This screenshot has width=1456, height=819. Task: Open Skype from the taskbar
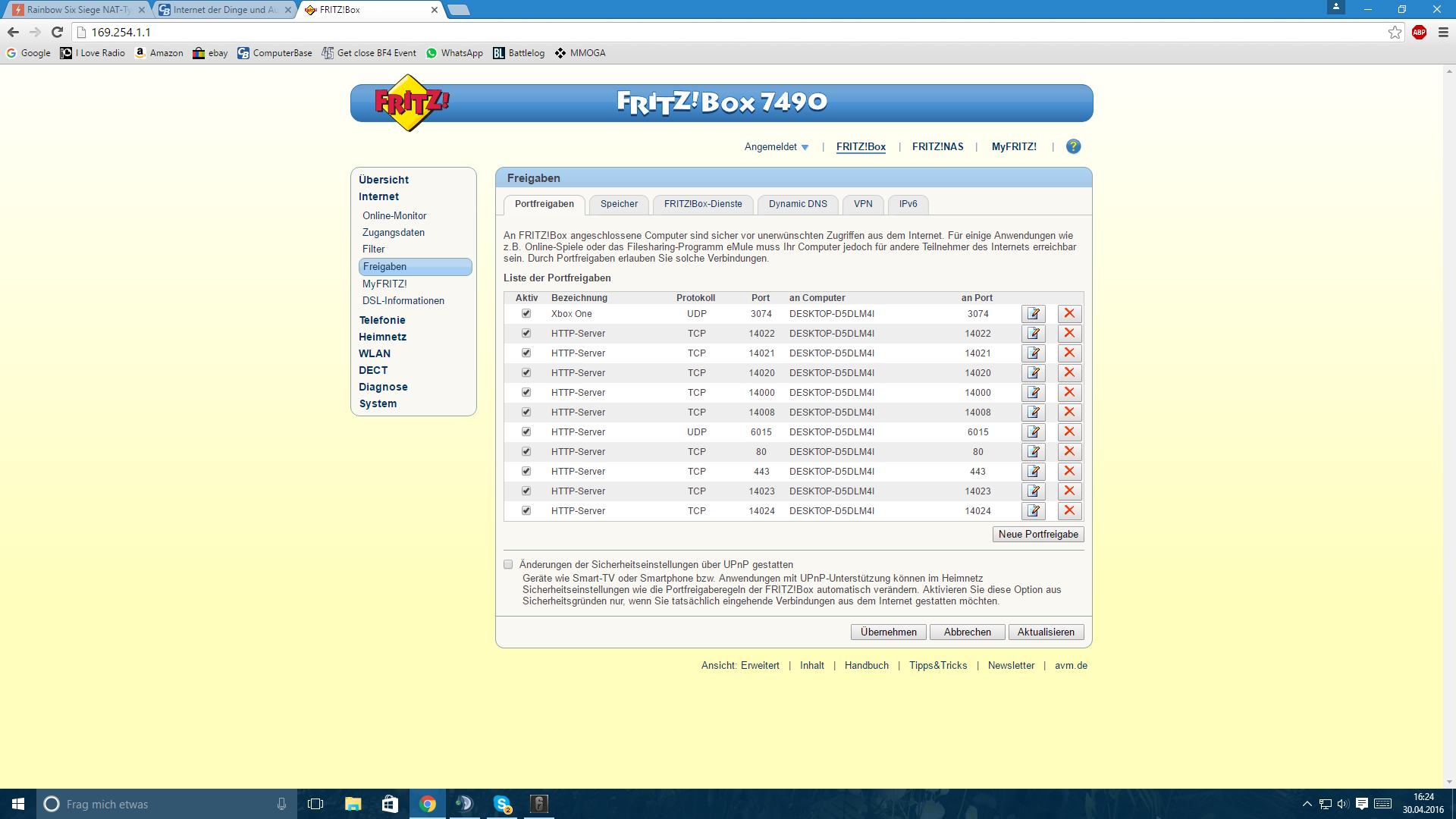point(502,804)
